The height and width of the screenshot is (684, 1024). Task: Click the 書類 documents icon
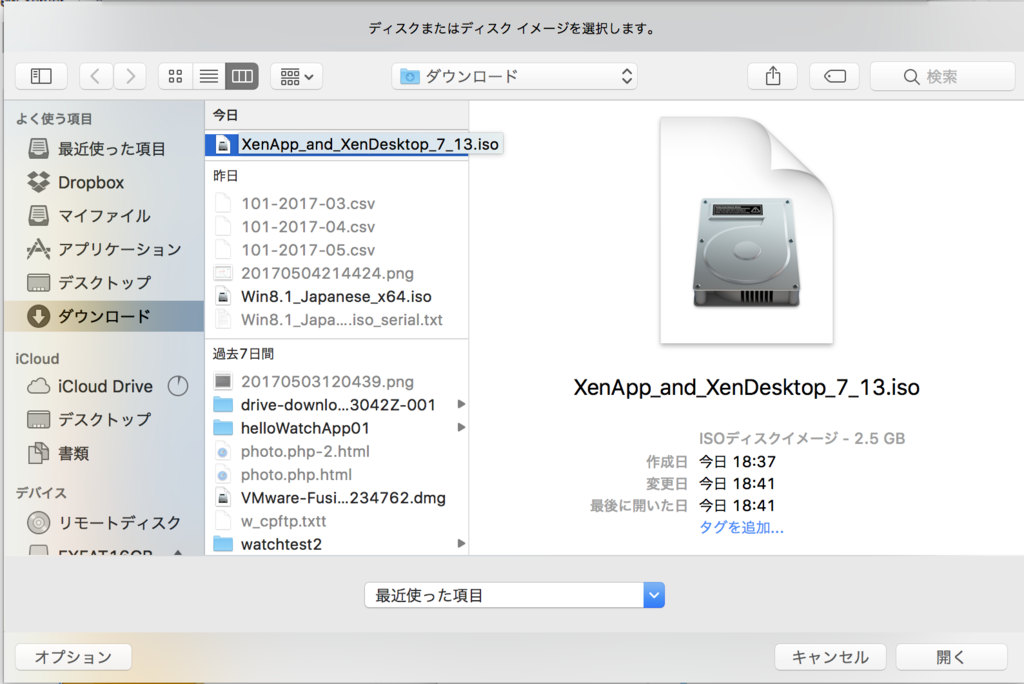[x=39, y=453]
